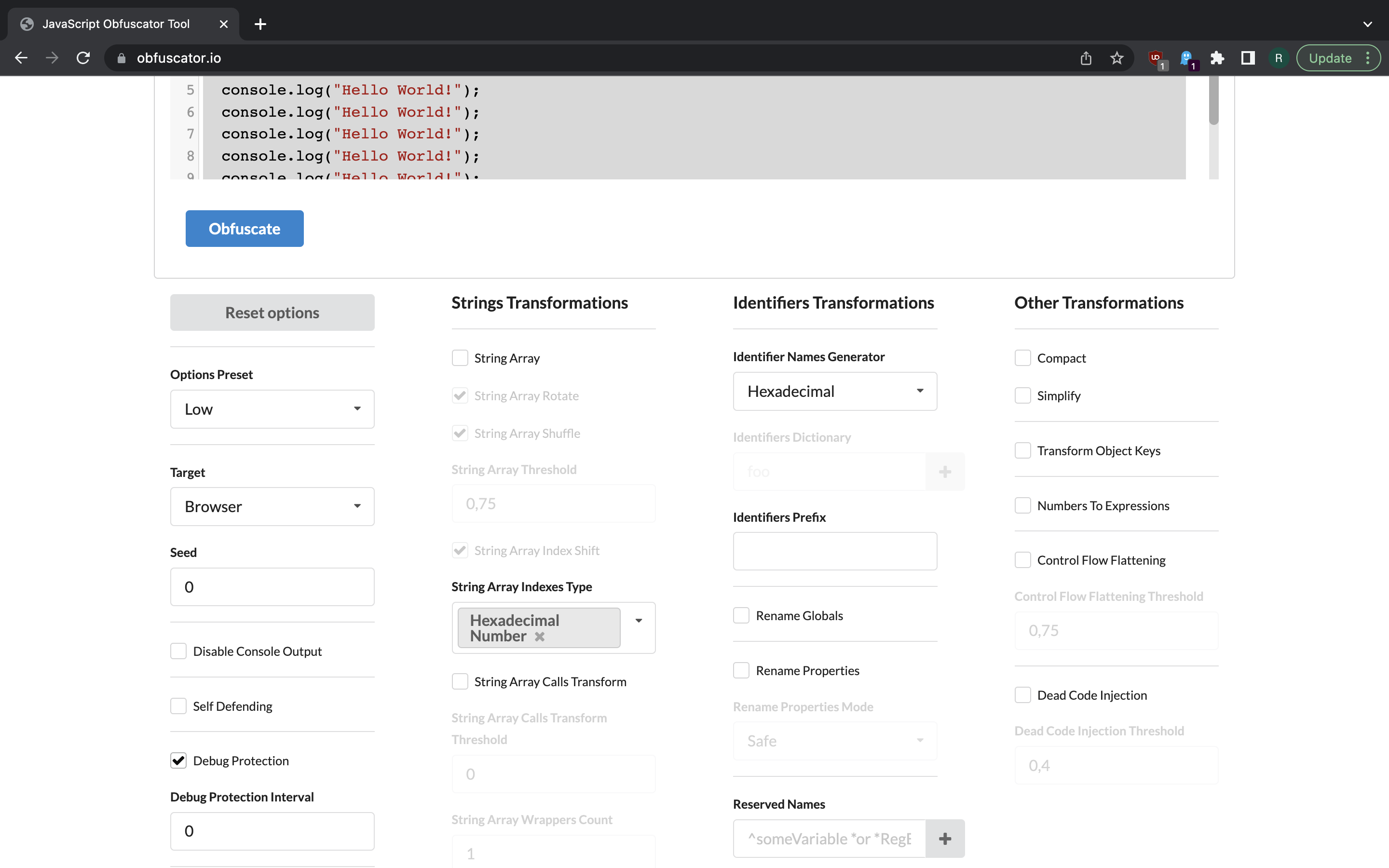Uncheck the Debug Protection checkbox
The width and height of the screenshot is (1389, 868).
pyautogui.click(x=178, y=760)
